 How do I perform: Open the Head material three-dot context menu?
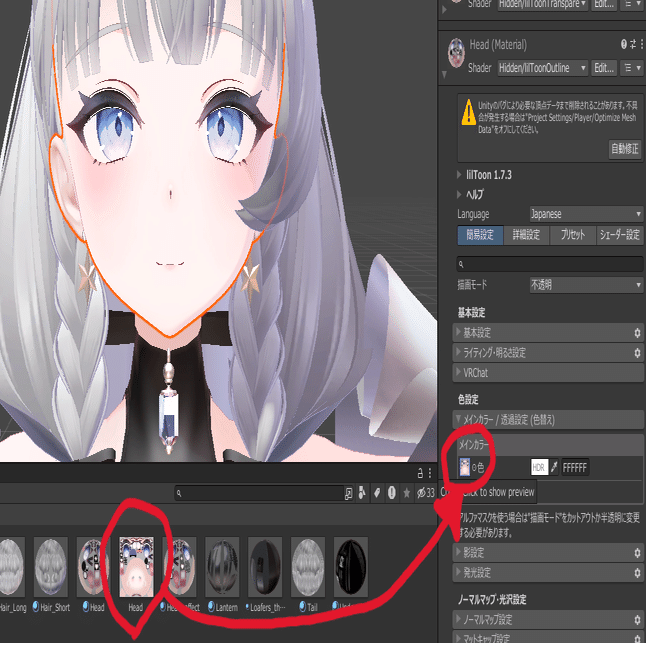pyautogui.click(x=642, y=44)
